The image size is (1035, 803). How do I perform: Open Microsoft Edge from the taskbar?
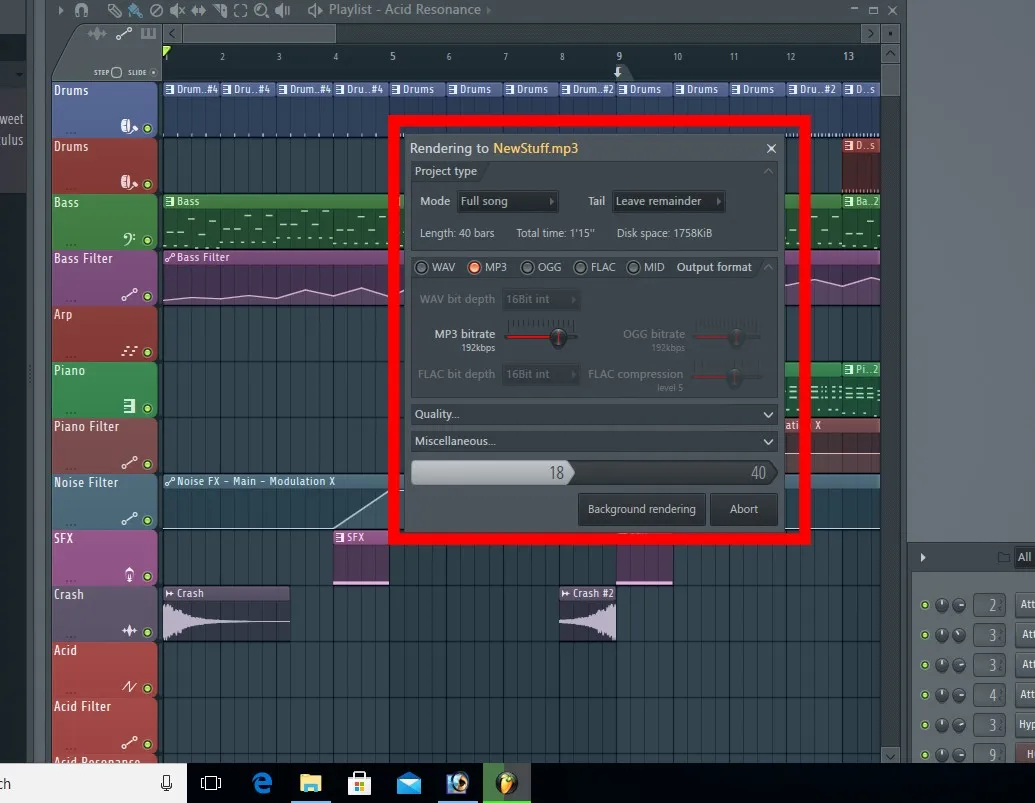point(262,783)
